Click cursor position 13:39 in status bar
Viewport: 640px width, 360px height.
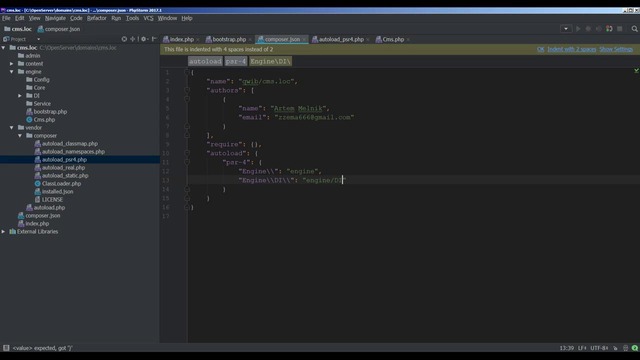pyautogui.click(x=567, y=348)
